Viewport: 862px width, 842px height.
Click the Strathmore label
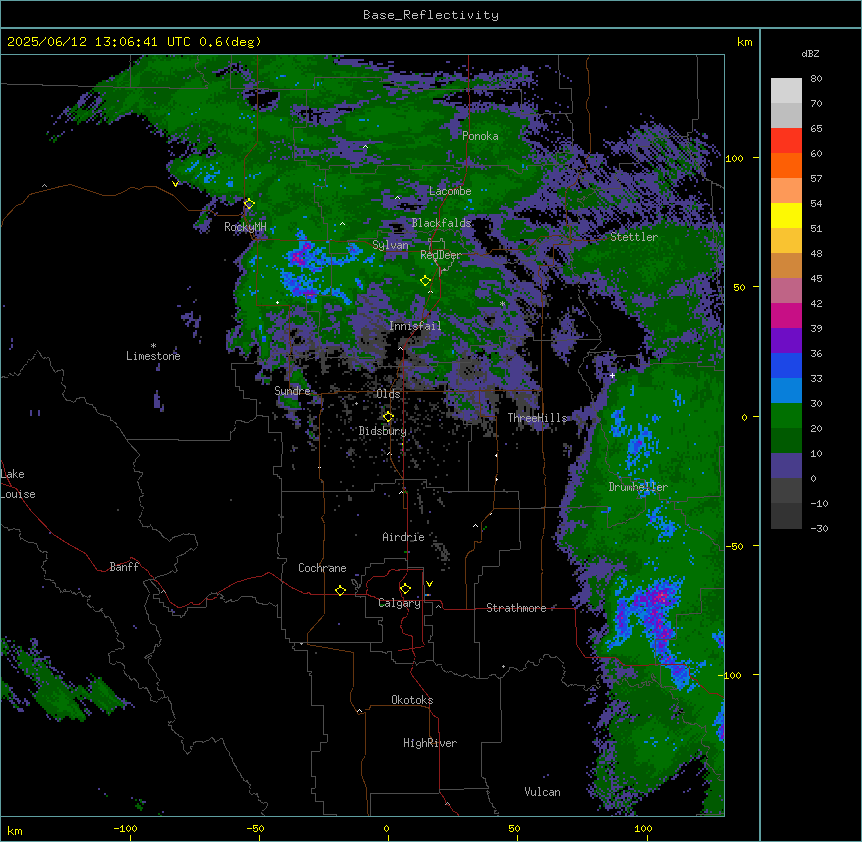(x=516, y=608)
